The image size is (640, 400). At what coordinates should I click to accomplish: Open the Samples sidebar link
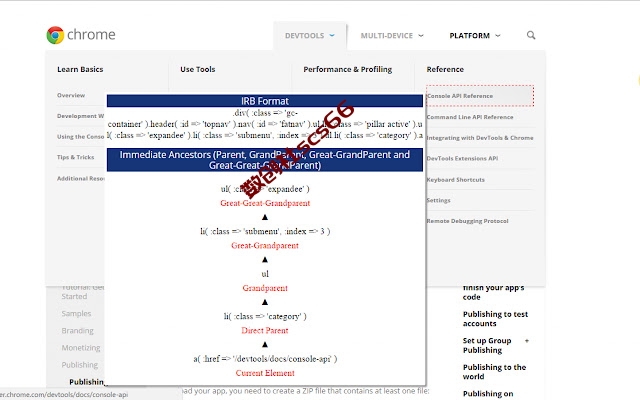point(76,313)
